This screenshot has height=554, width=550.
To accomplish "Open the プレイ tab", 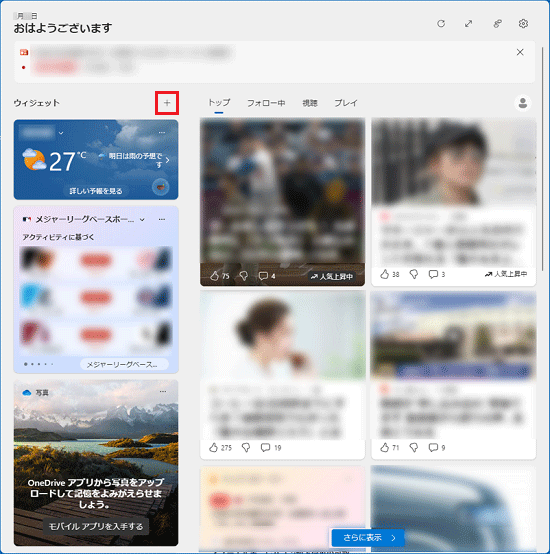I will 346,103.
